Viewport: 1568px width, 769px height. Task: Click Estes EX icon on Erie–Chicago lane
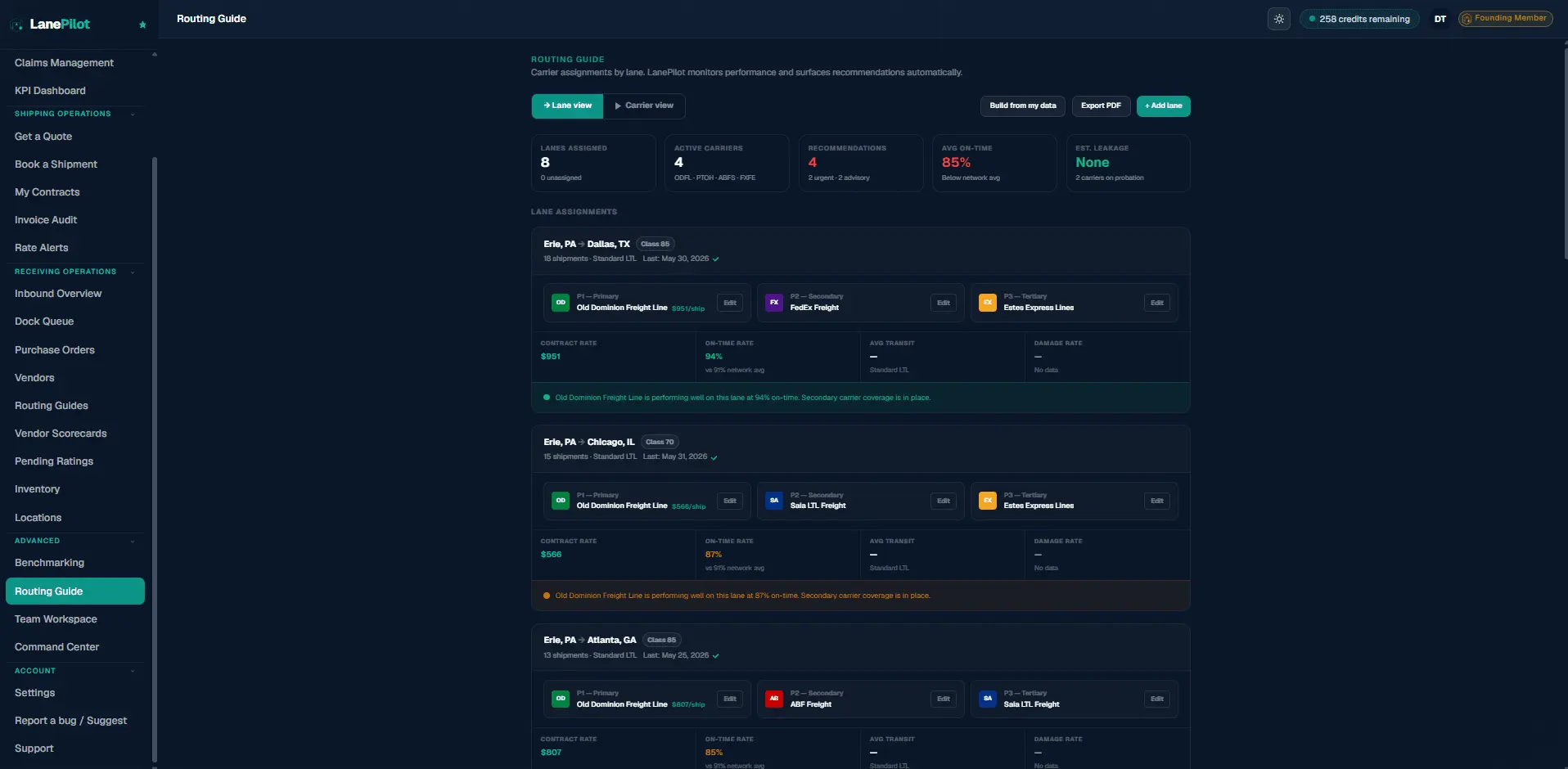coord(988,501)
